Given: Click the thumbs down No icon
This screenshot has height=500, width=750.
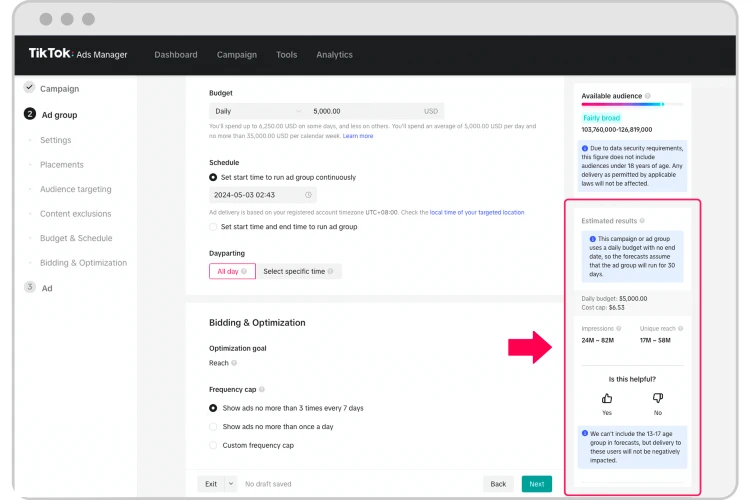Looking at the screenshot, I should [658, 398].
